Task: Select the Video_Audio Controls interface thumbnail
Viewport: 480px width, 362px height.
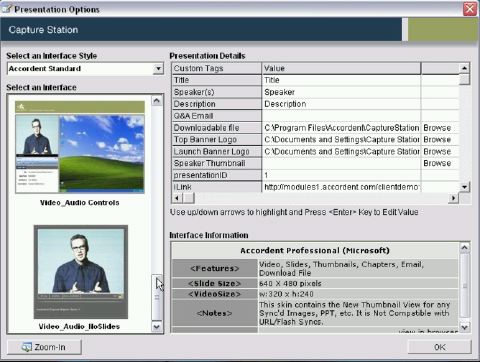Action: [80, 147]
